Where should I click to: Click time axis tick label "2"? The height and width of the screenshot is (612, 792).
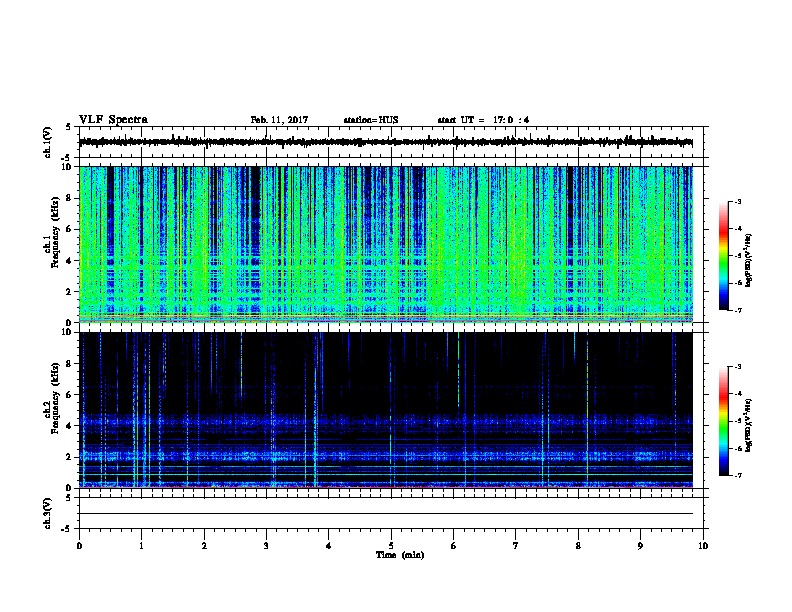pyautogui.click(x=204, y=546)
